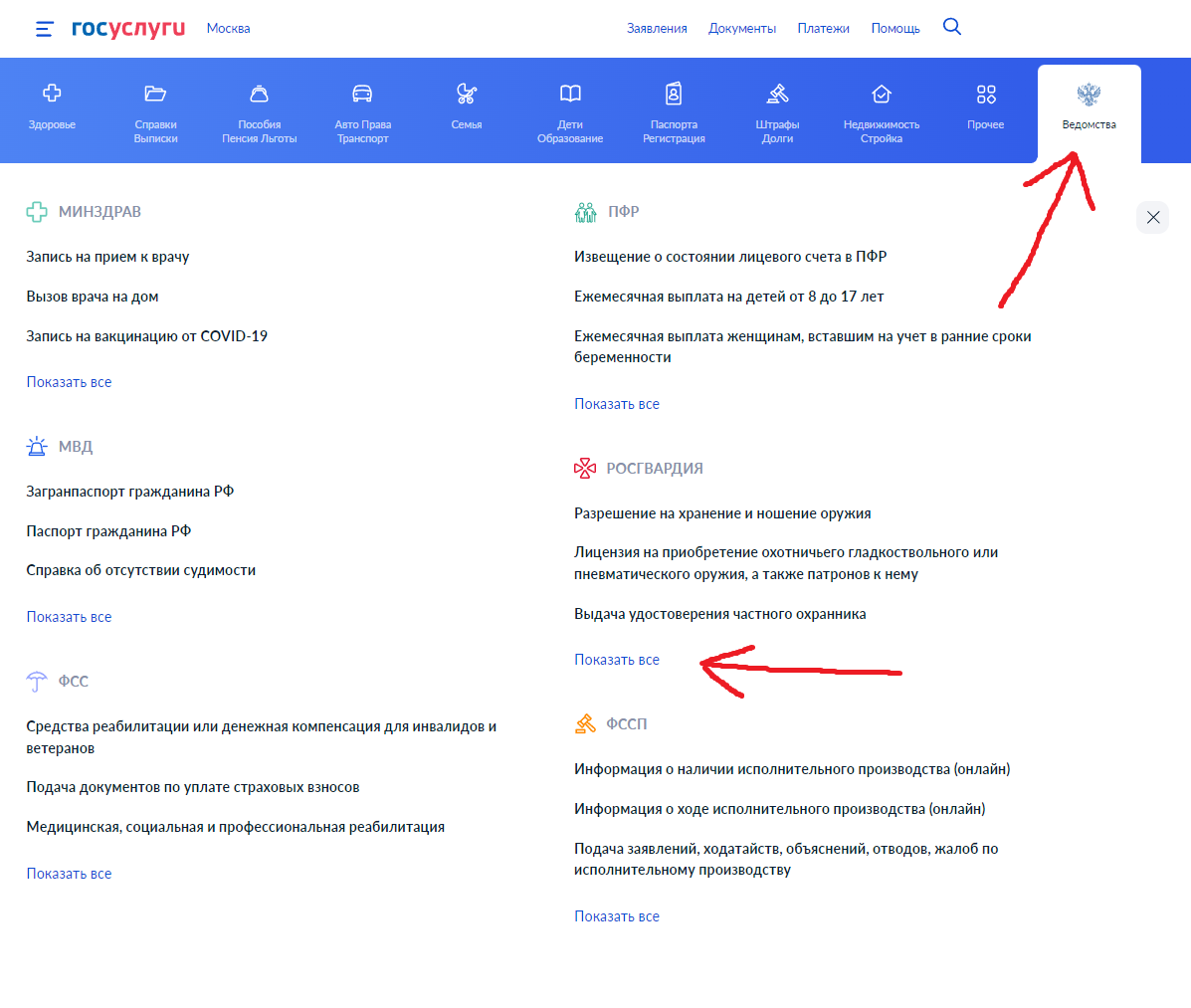Click the ПФР section heading
Image resolution: width=1191 pixels, height=1008 pixels.
point(624,212)
